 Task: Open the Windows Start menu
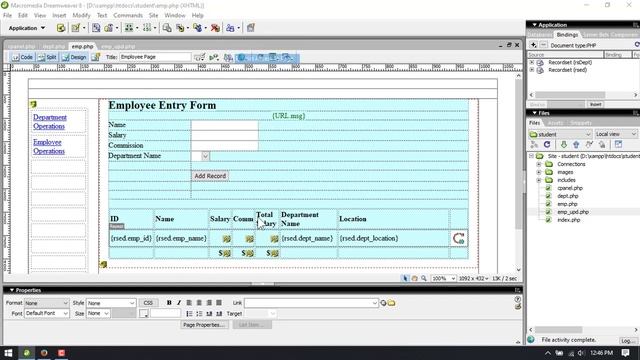click(x=8, y=353)
